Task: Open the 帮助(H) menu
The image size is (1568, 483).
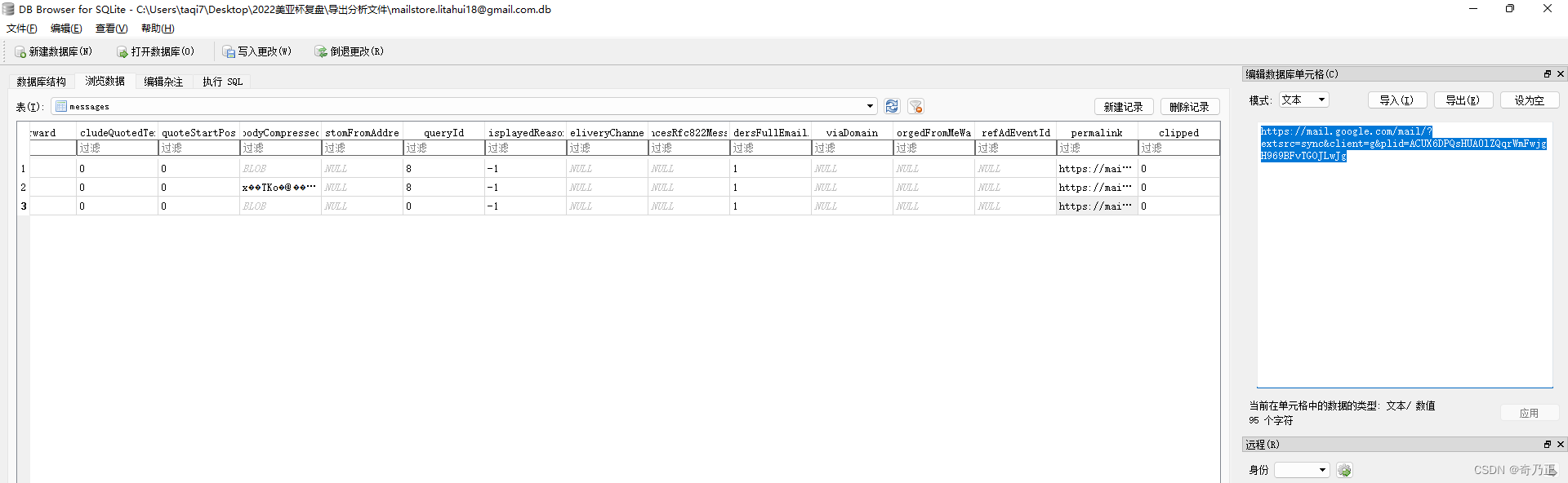Action: click(158, 29)
